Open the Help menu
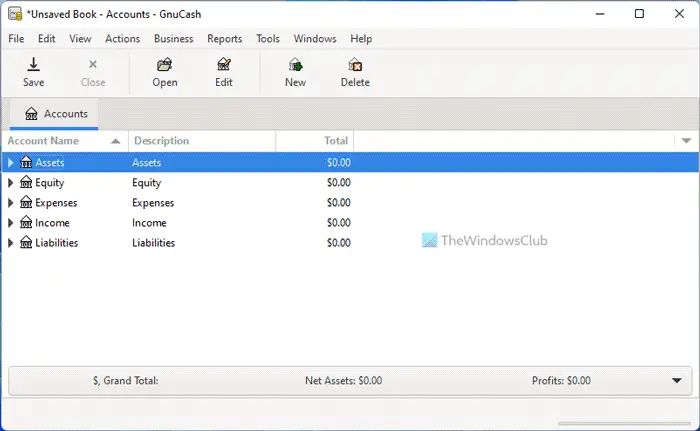700x431 pixels. (361, 39)
